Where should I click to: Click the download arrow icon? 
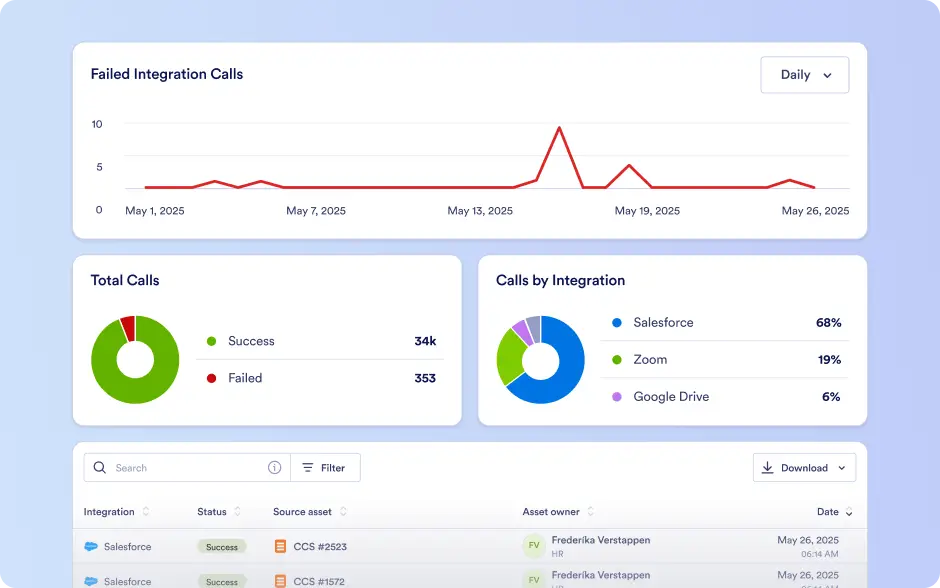tap(767, 468)
